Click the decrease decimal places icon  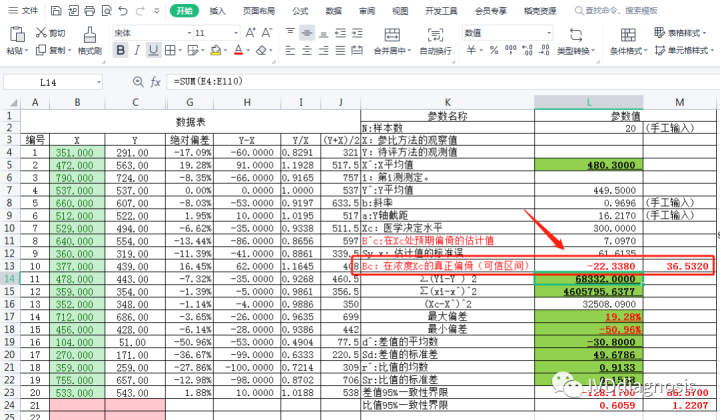[544, 50]
